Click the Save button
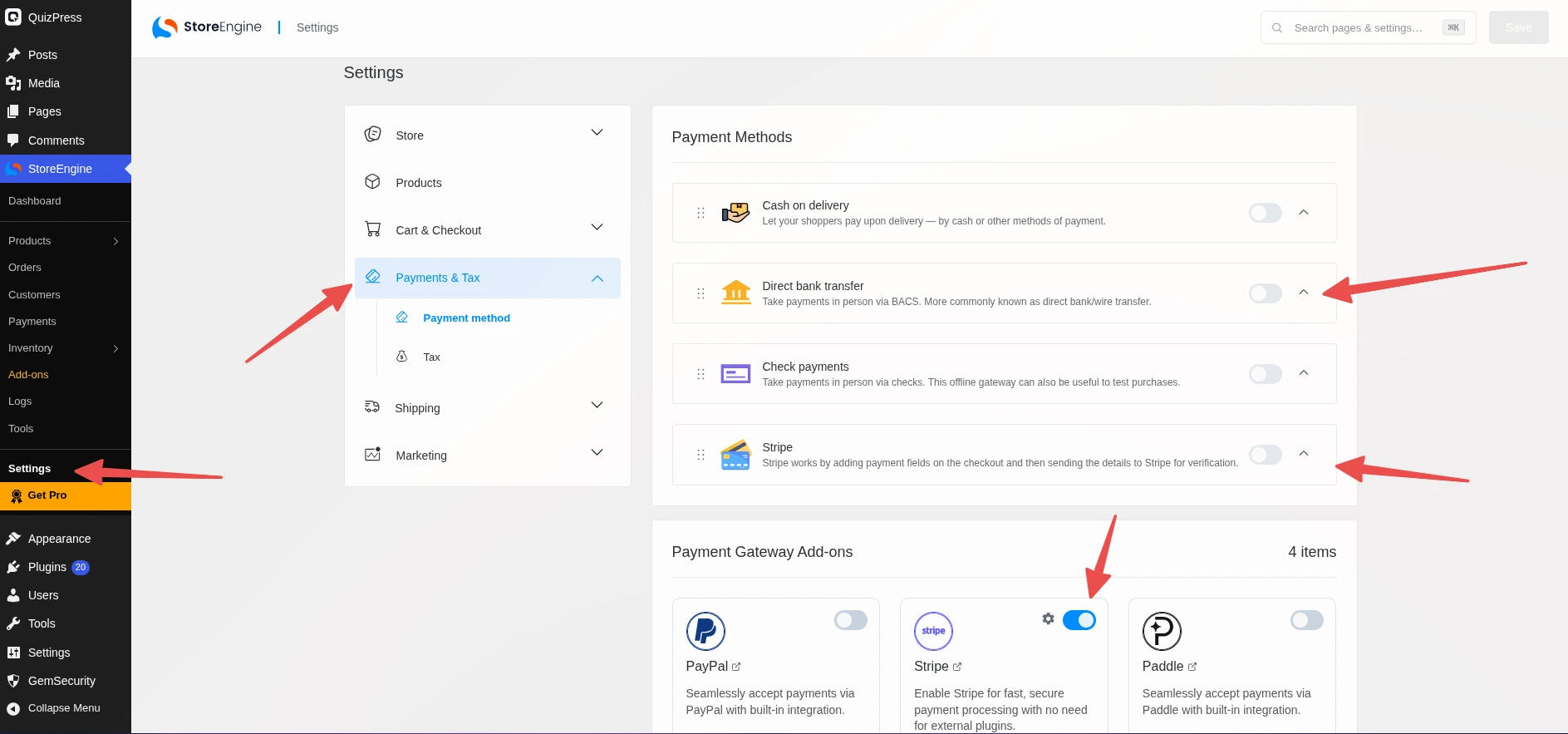The width and height of the screenshot is (1568, 734). [1518, 27]
